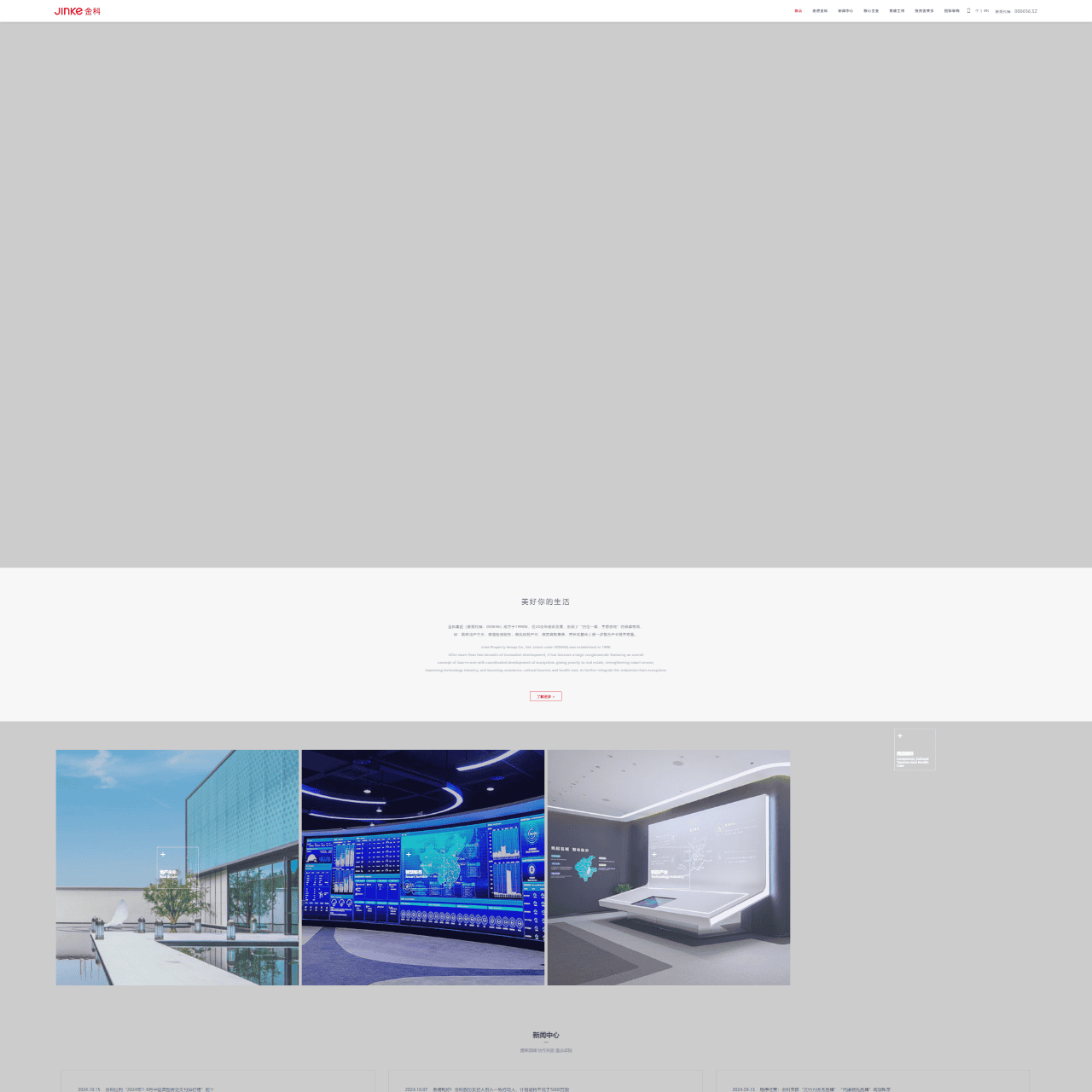Click the stock code 000656.SZ
1092x1092 pixels.
click(1025, 11)
